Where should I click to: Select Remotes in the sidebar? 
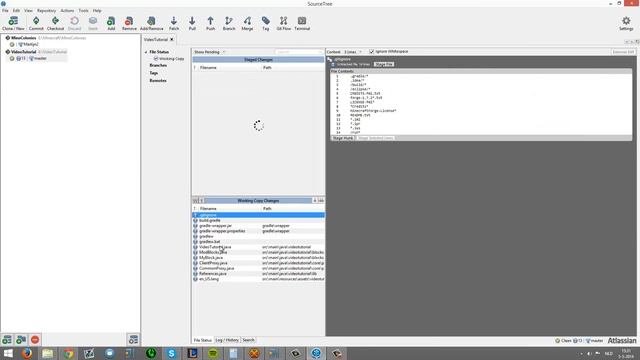coord(158,81)
